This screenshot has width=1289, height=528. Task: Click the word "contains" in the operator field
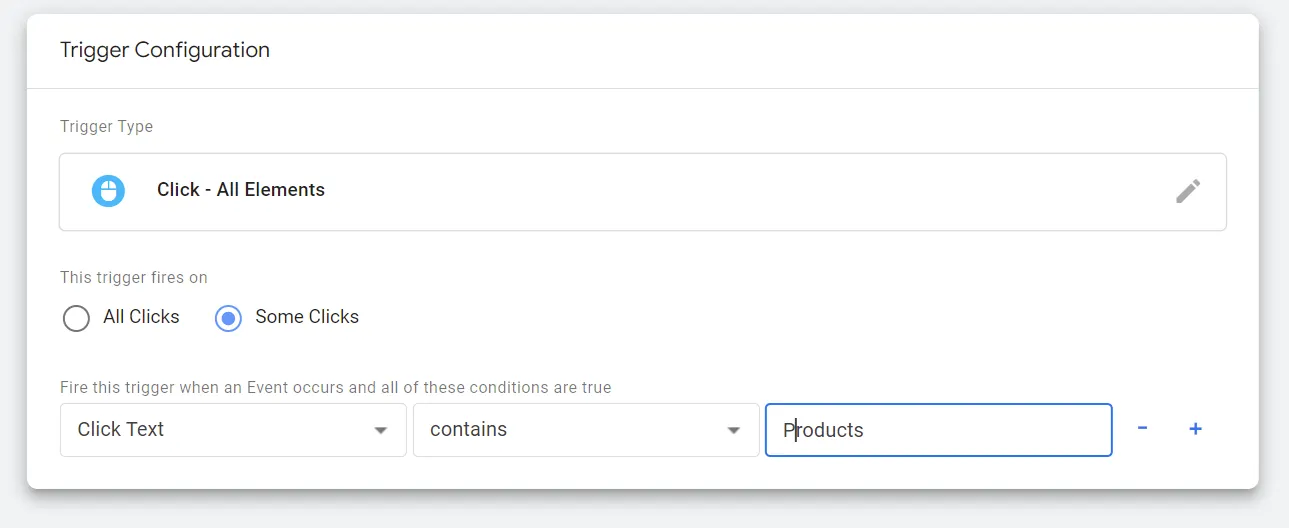point(468,430)
